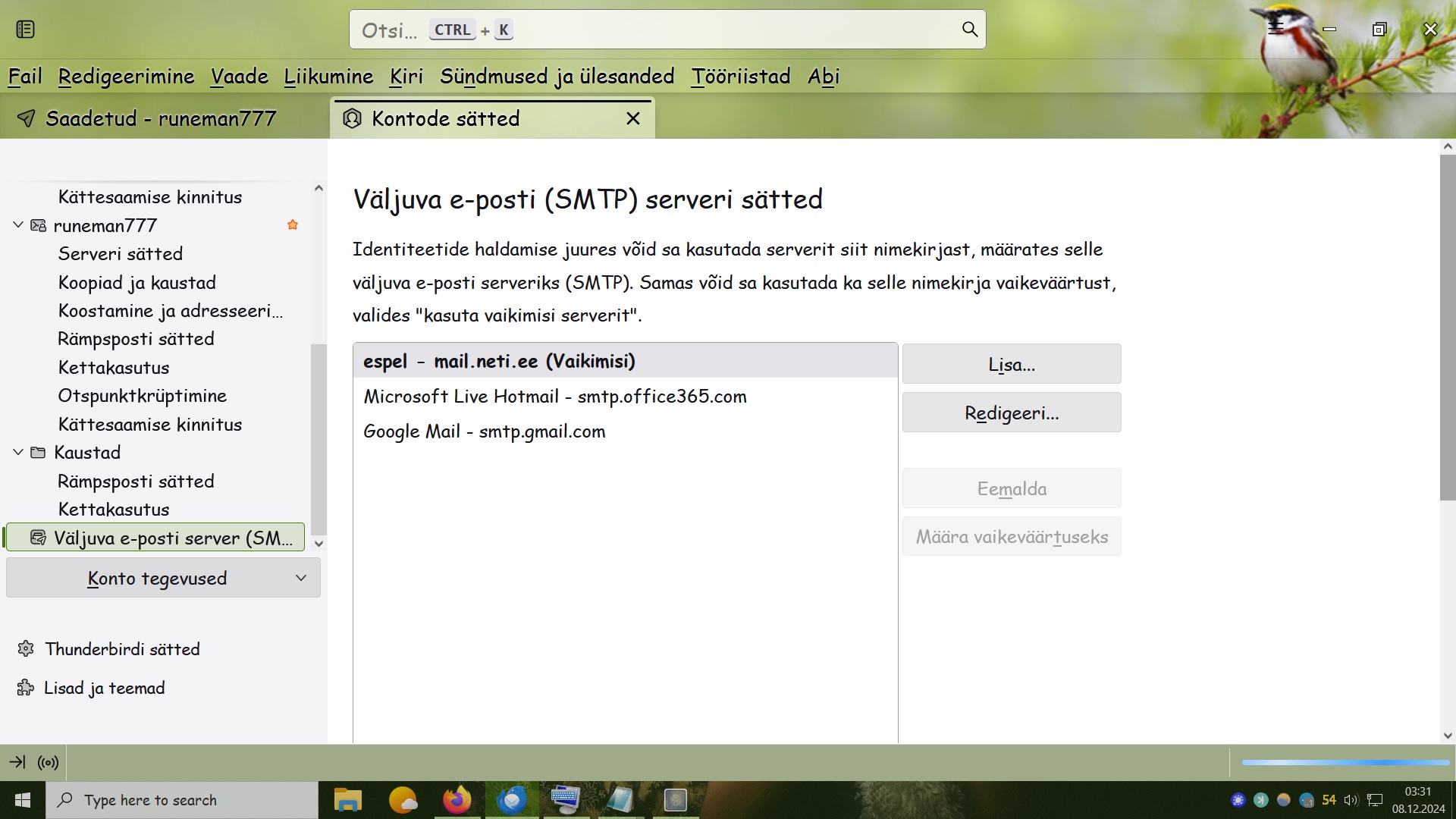Click the volume speaker tray icon
The width and height of the screenshot is (1456, 819).
(x=1351, y=800)
